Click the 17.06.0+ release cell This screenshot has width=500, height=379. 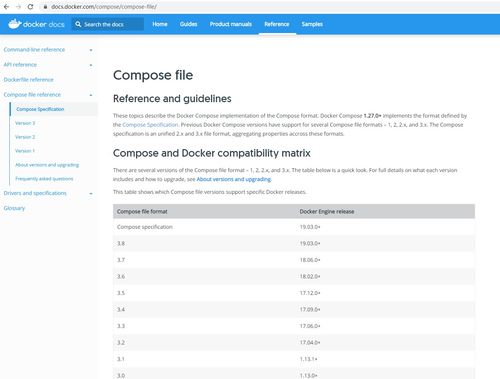click(x=310, y=326)
